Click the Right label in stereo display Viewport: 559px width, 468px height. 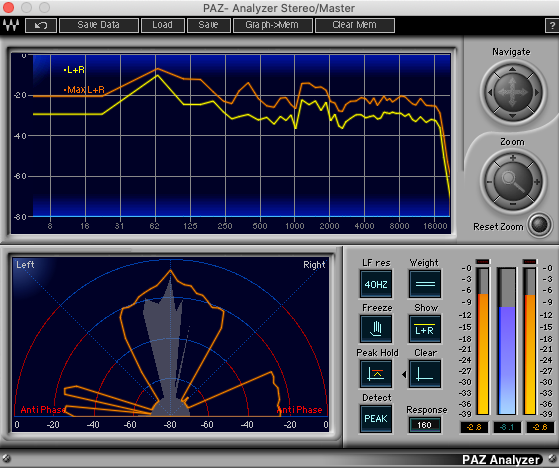[x=314, y=264]
